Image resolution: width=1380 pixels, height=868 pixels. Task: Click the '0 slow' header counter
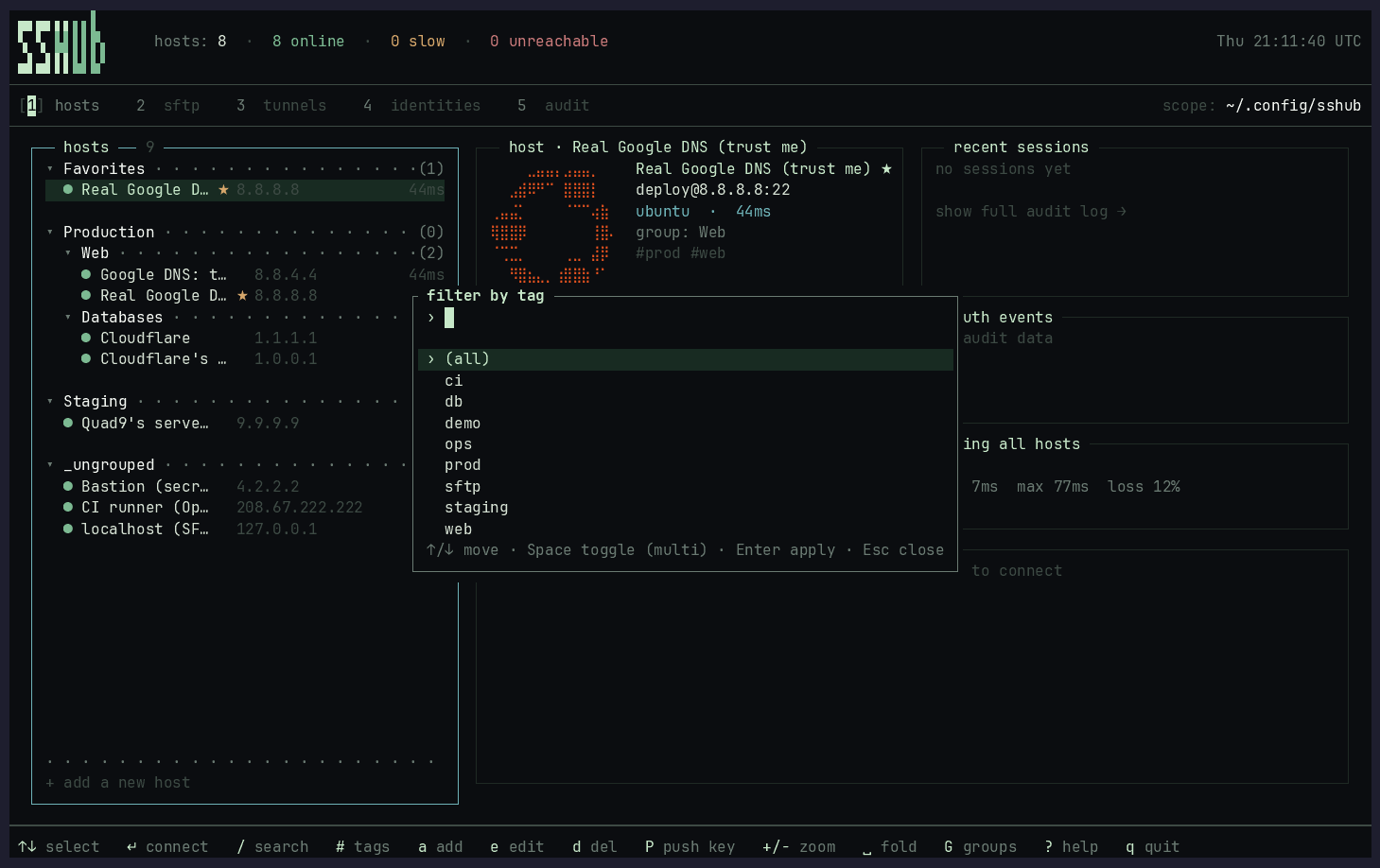(x=418, y=42)
